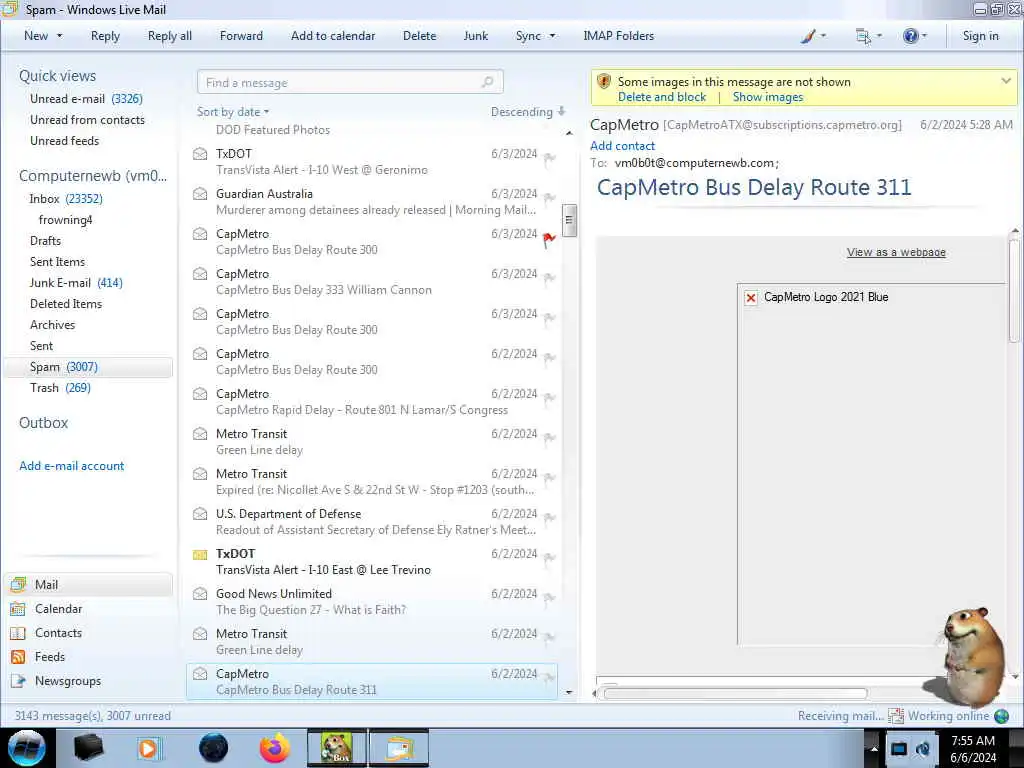Click the preview pane horizontal scrollbar
Image resolution: width=1024 pixels, height=768 pixels.
[735, 694]
